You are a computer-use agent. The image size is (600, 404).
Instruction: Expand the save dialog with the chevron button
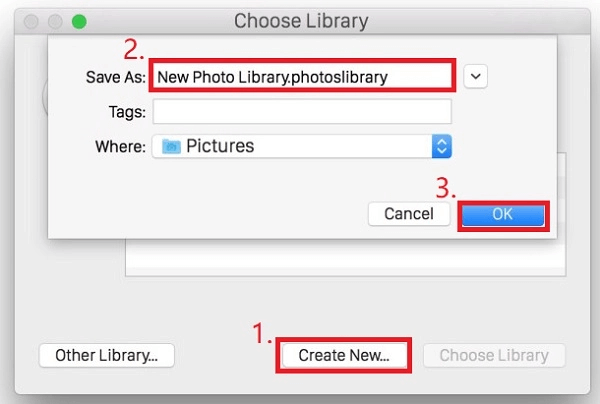pos(476,76)
